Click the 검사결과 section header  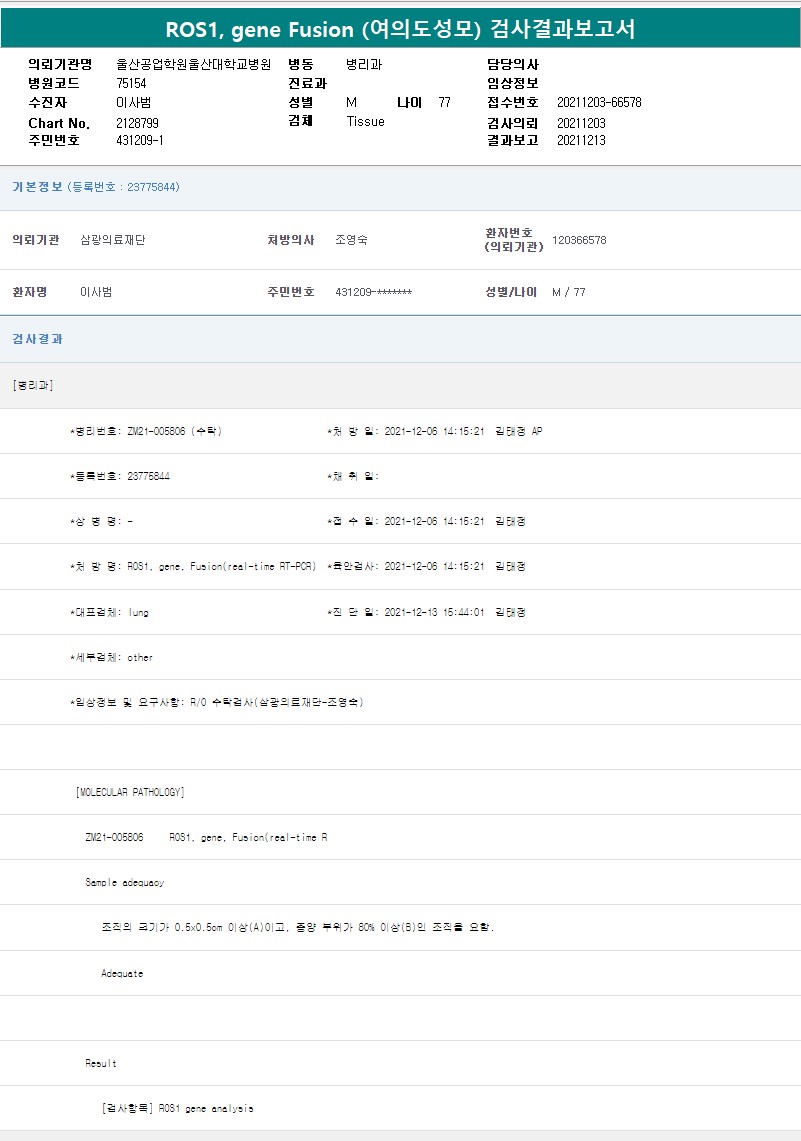pos(38,339)
